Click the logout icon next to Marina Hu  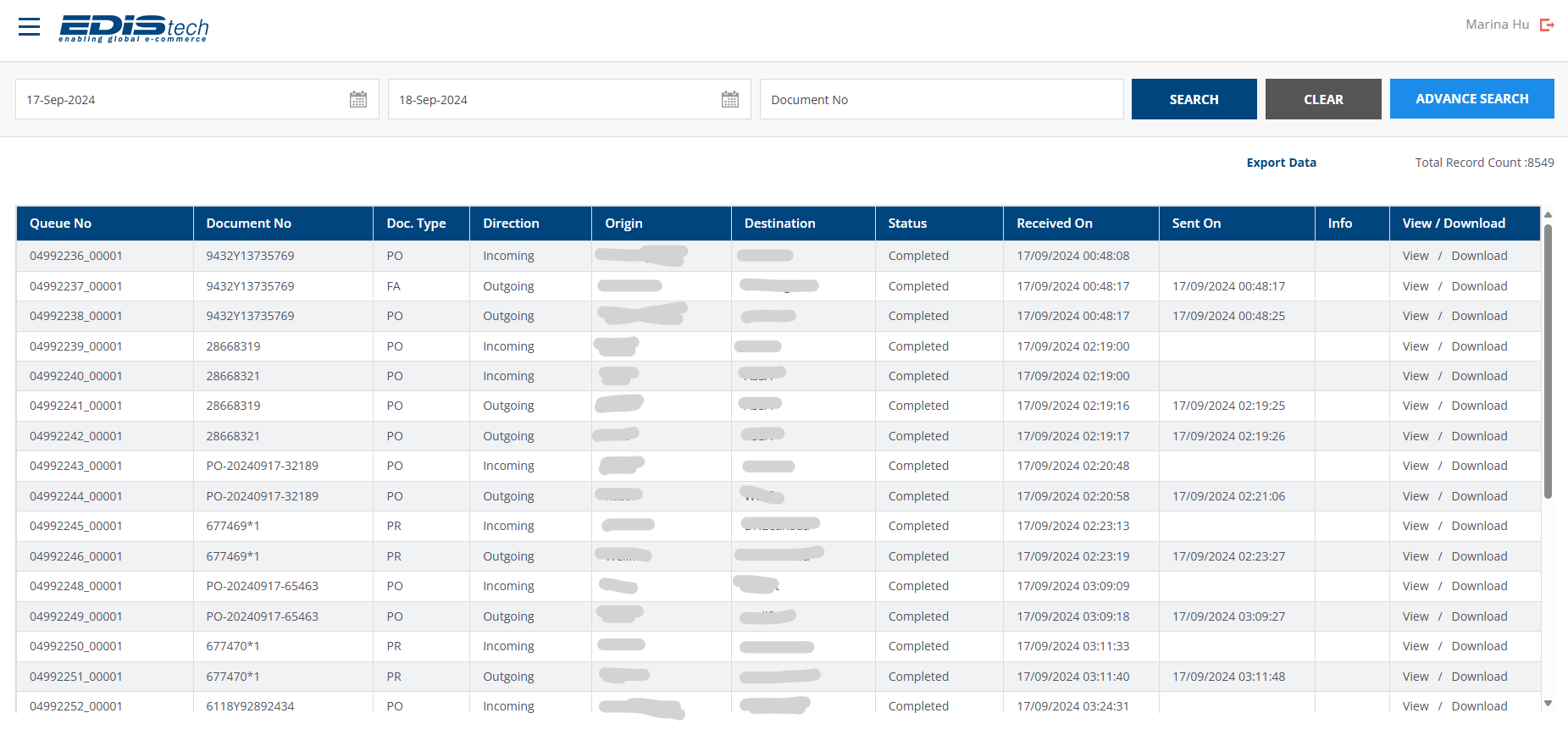coord(1547,25)
